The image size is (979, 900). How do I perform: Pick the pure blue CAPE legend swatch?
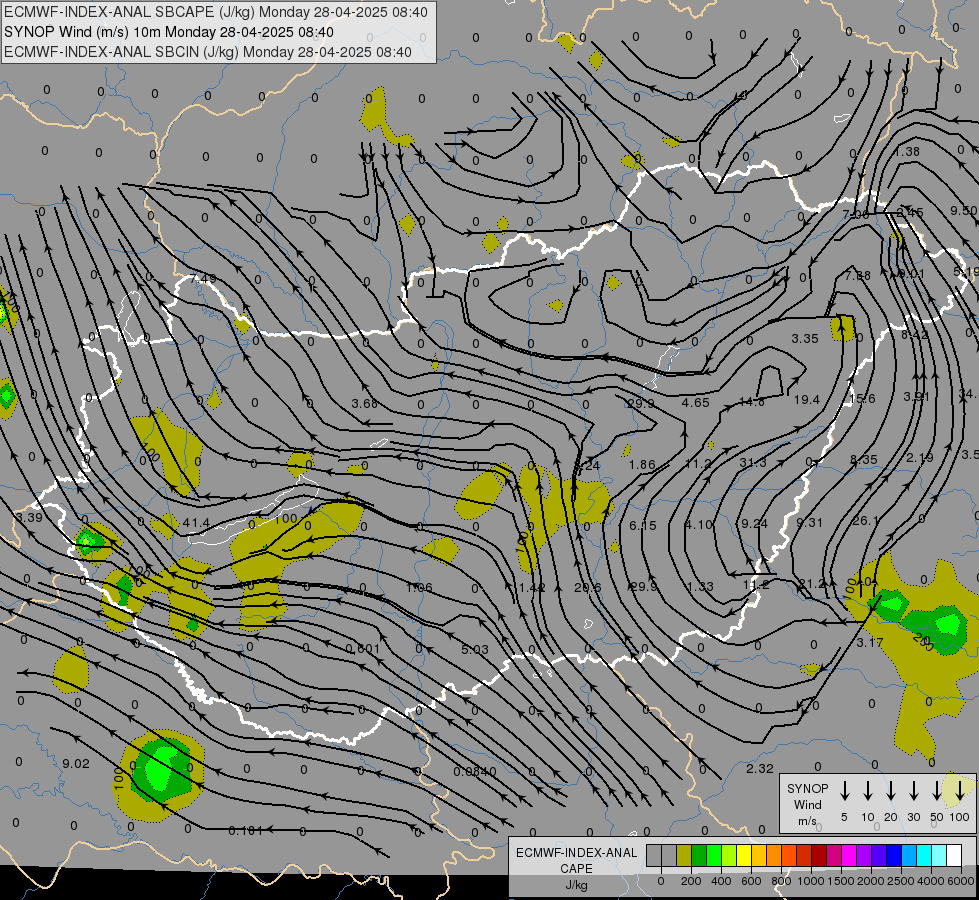893,855
